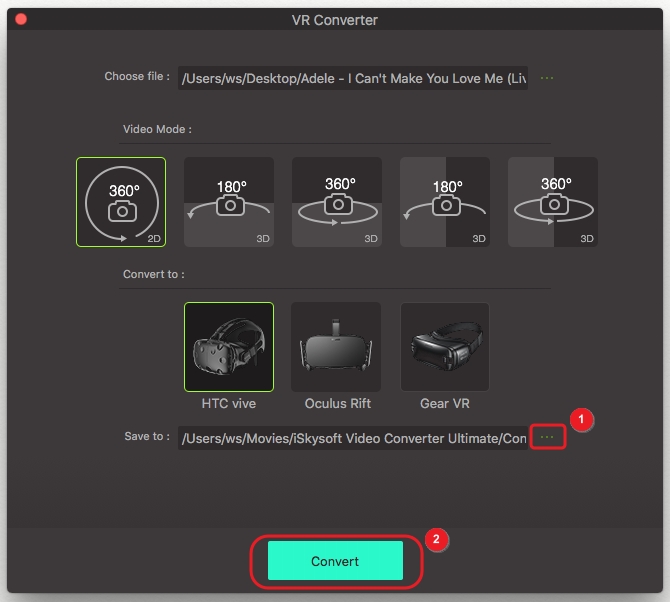Choose 360° 3D side-by-side video mode

tap(553, 202)
